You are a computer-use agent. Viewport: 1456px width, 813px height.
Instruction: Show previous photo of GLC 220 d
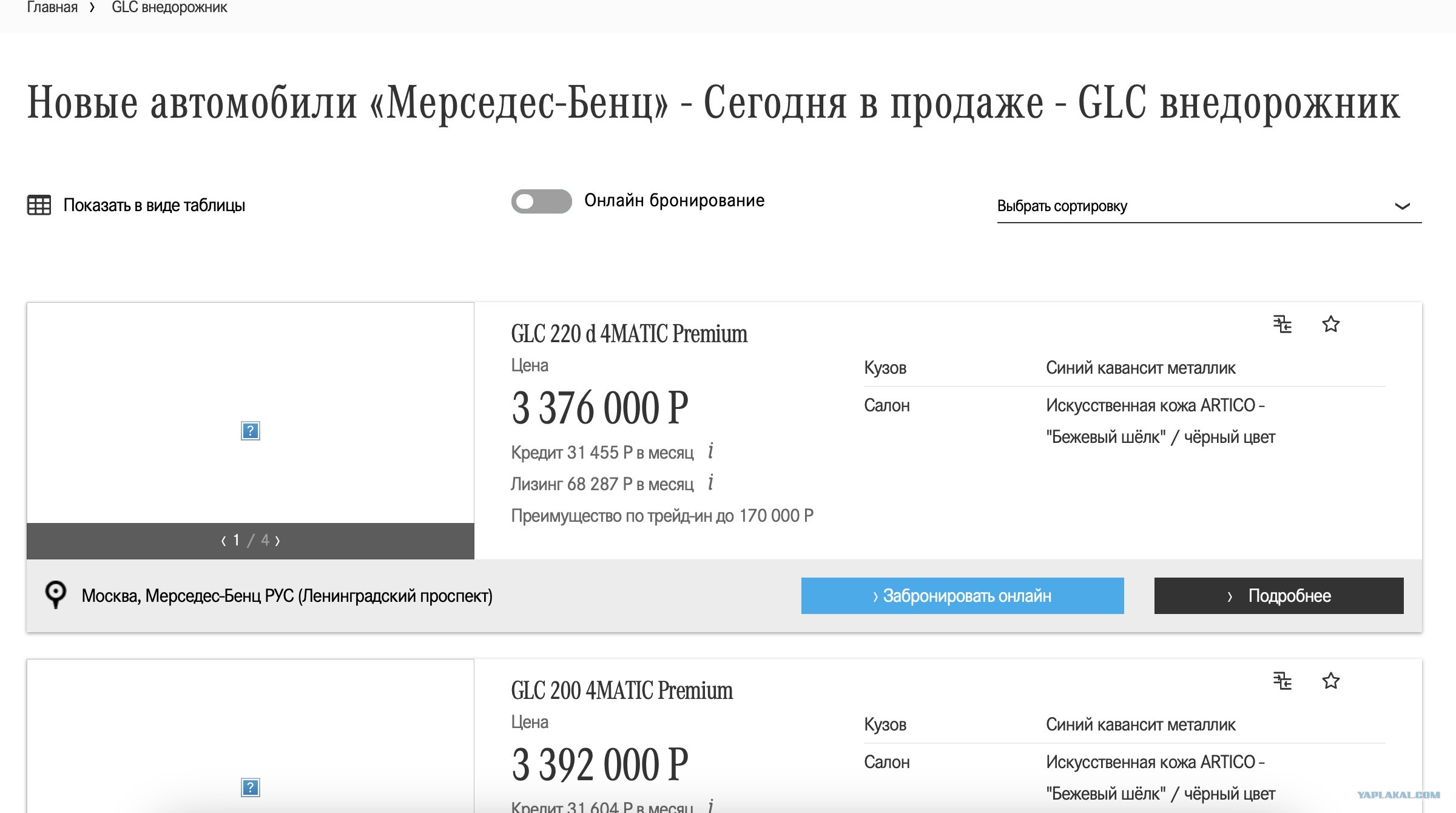[x=223, y=541]
